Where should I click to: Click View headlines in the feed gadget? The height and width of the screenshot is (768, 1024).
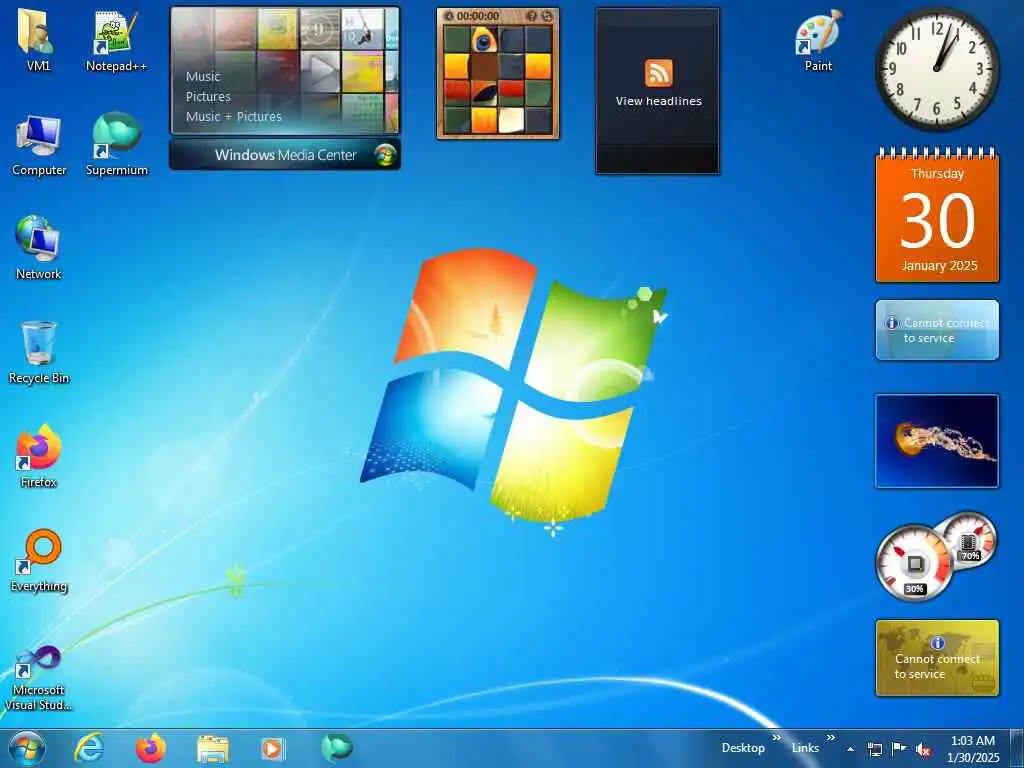[658, 101]
